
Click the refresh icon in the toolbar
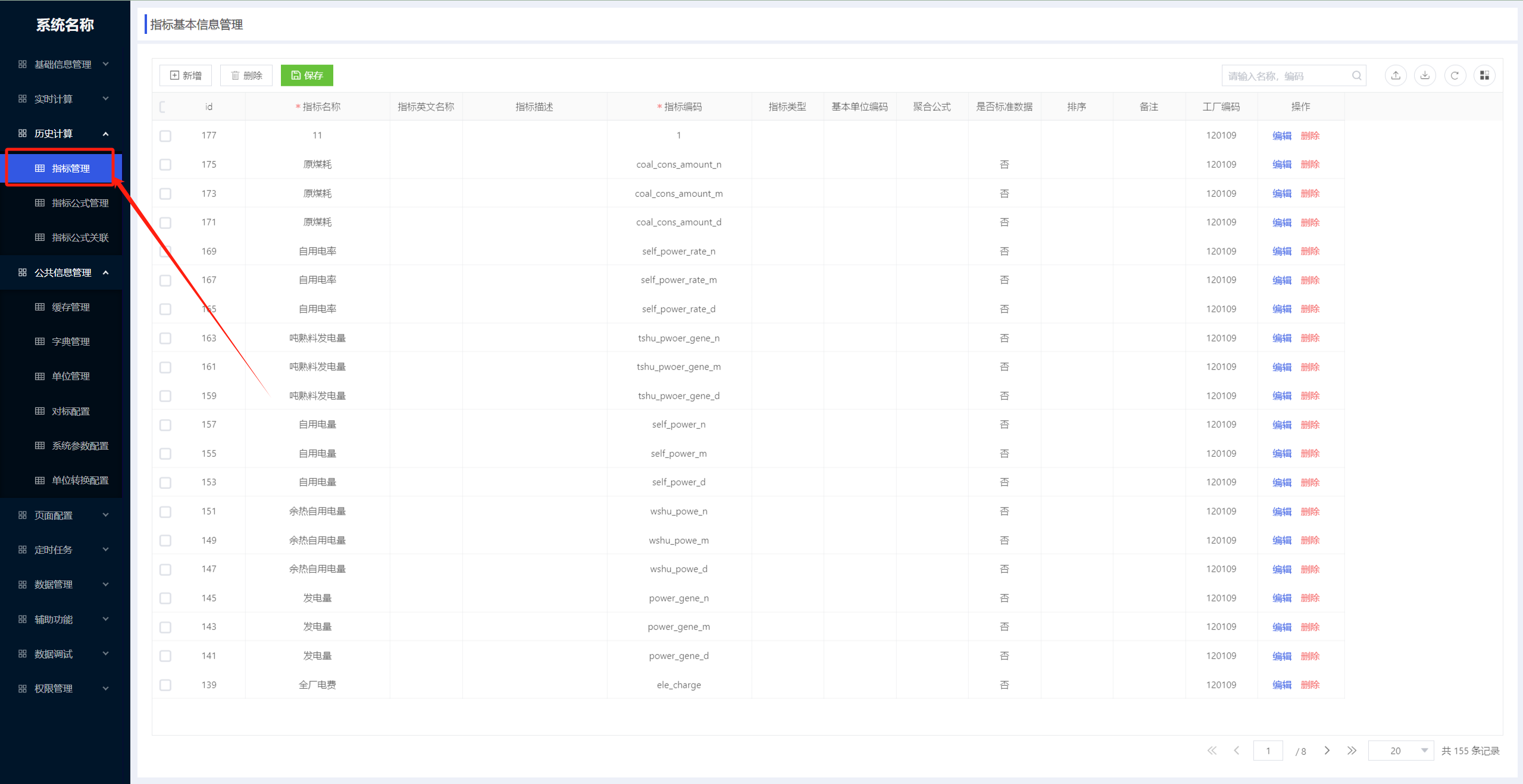[1455, 76]
